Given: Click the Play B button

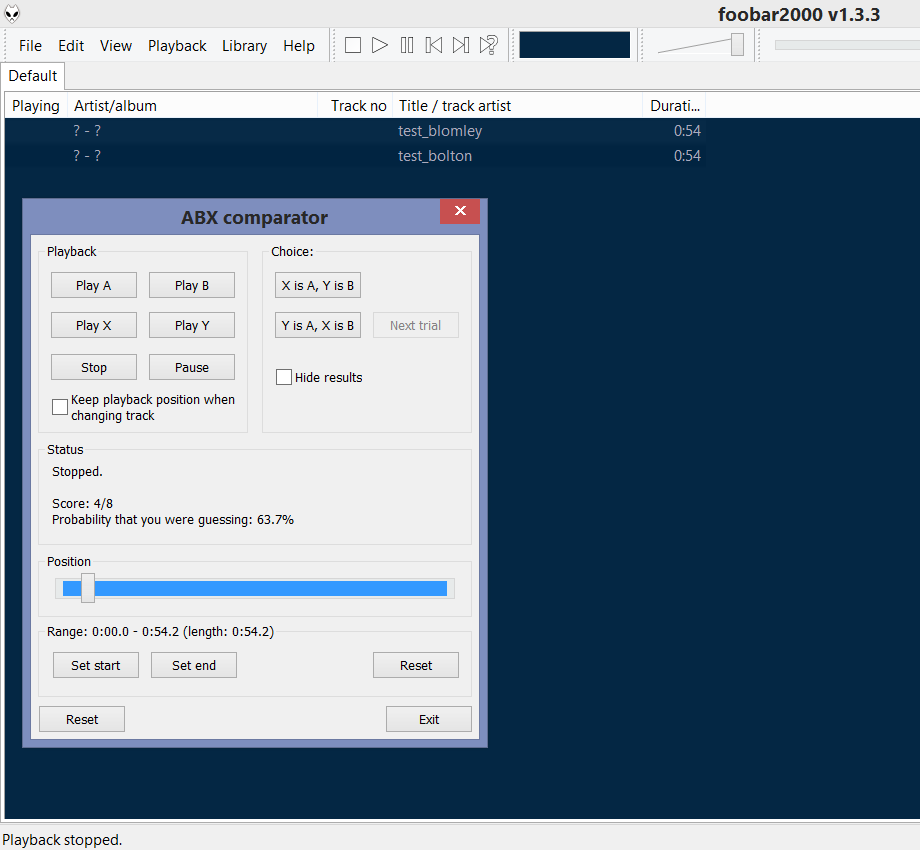Looking at the screenshot, I should point(192,285).
